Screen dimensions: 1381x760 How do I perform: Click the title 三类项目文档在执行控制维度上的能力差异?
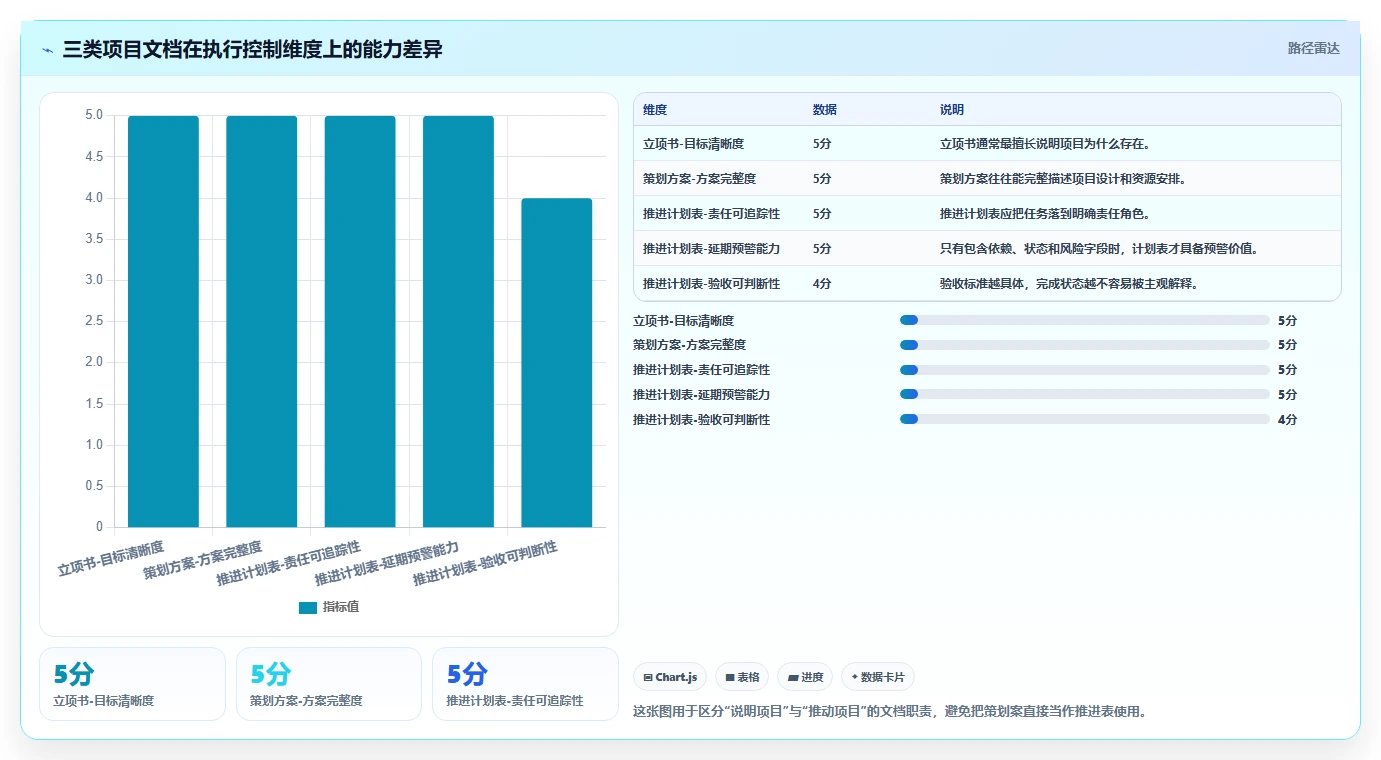pos(252,49)
